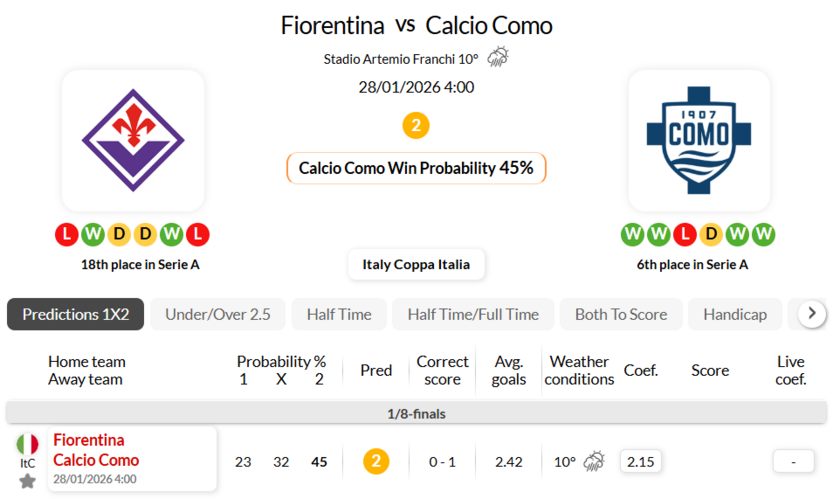The height and width of the screenshot is (499, 840).
Task: Open the Half Time/Full Time tab
Action: (473, 314)
